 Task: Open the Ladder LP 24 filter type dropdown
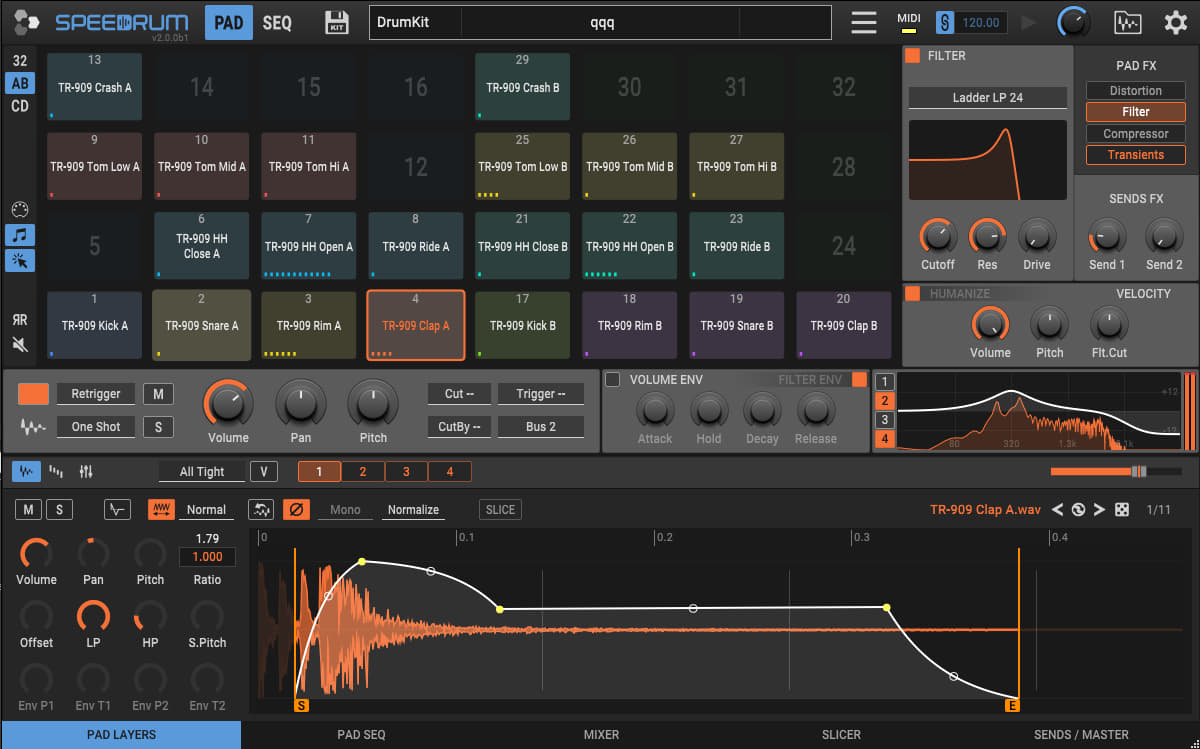pos(987,98)
